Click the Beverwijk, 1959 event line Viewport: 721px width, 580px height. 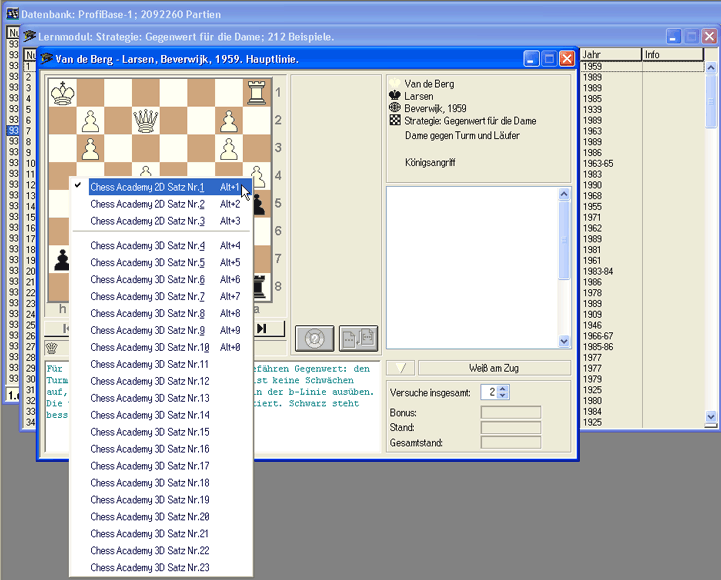(x=435, y=109)
